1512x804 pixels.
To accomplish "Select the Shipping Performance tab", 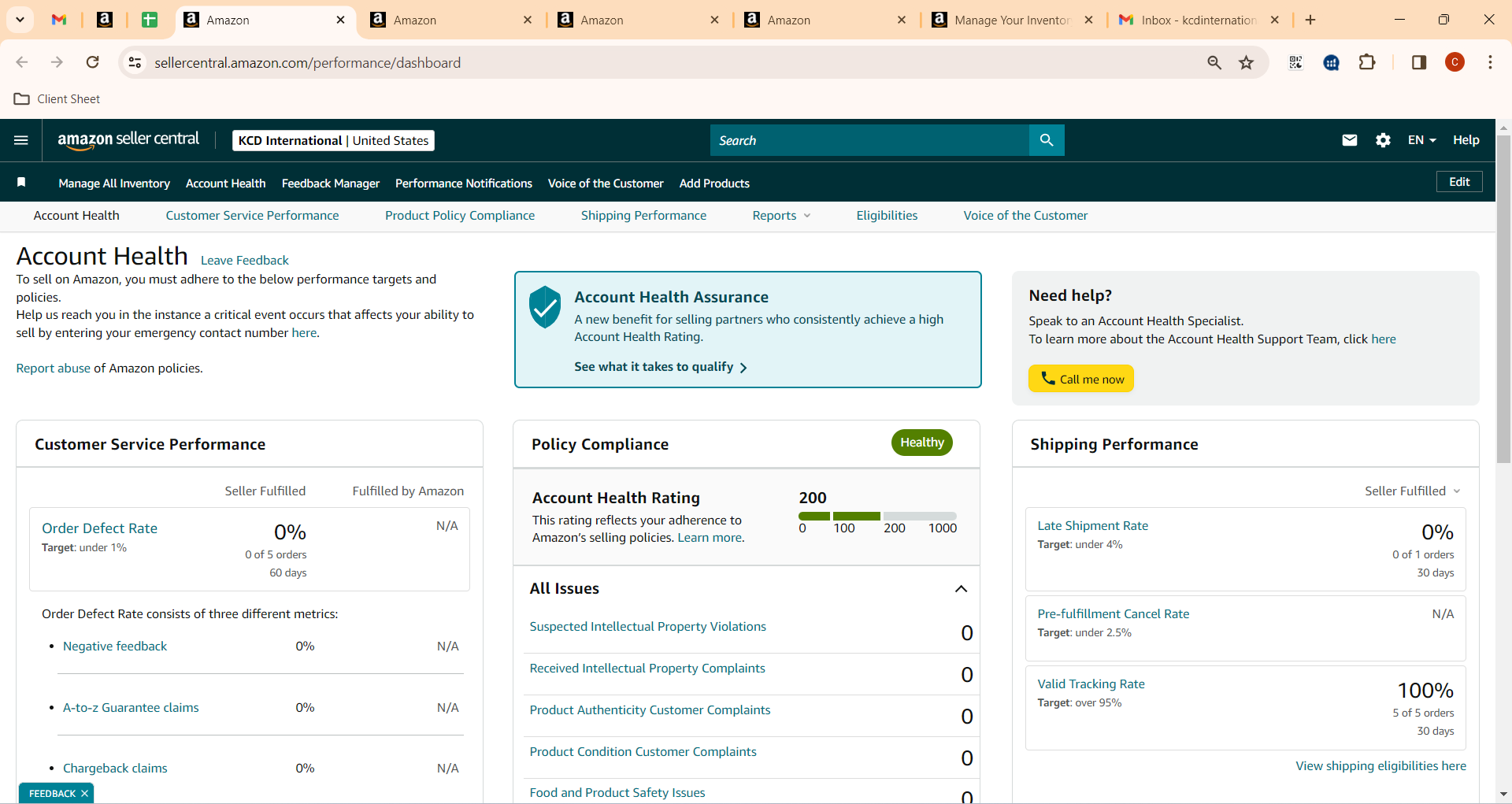I will click(643, 216).
